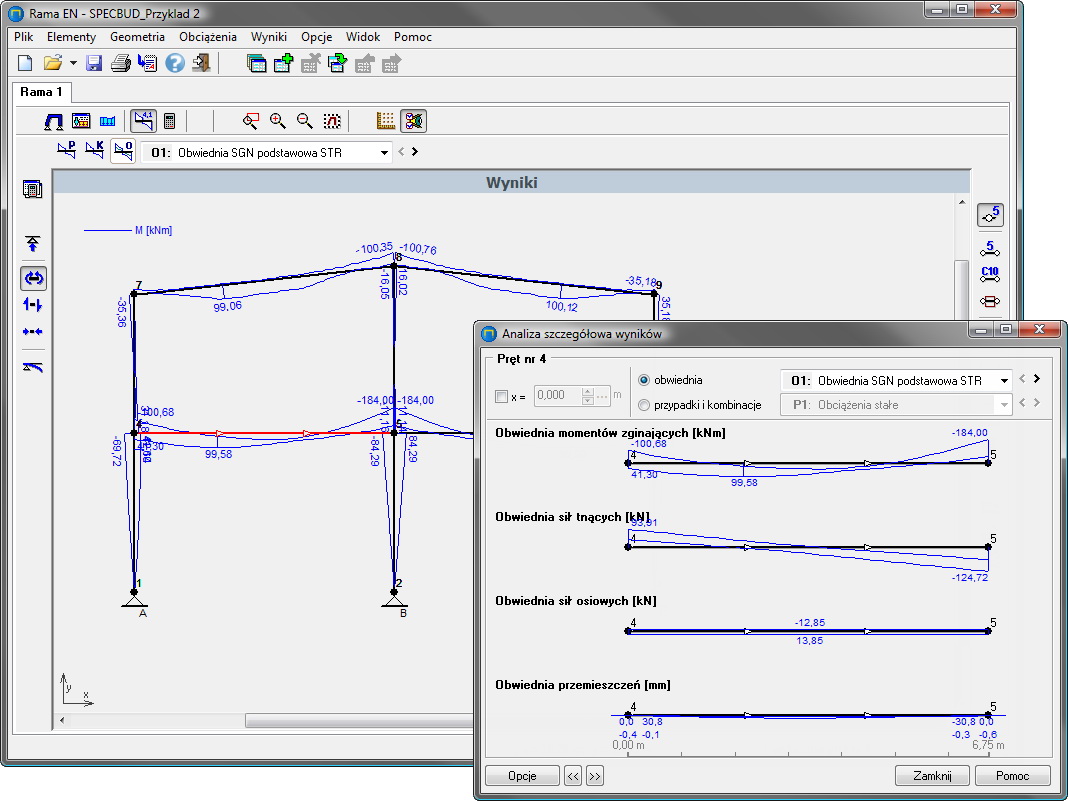Click the Save (floppy disk) toolbar icon
Viewport: 1068px width, 801px height.
tap(94, 63)
